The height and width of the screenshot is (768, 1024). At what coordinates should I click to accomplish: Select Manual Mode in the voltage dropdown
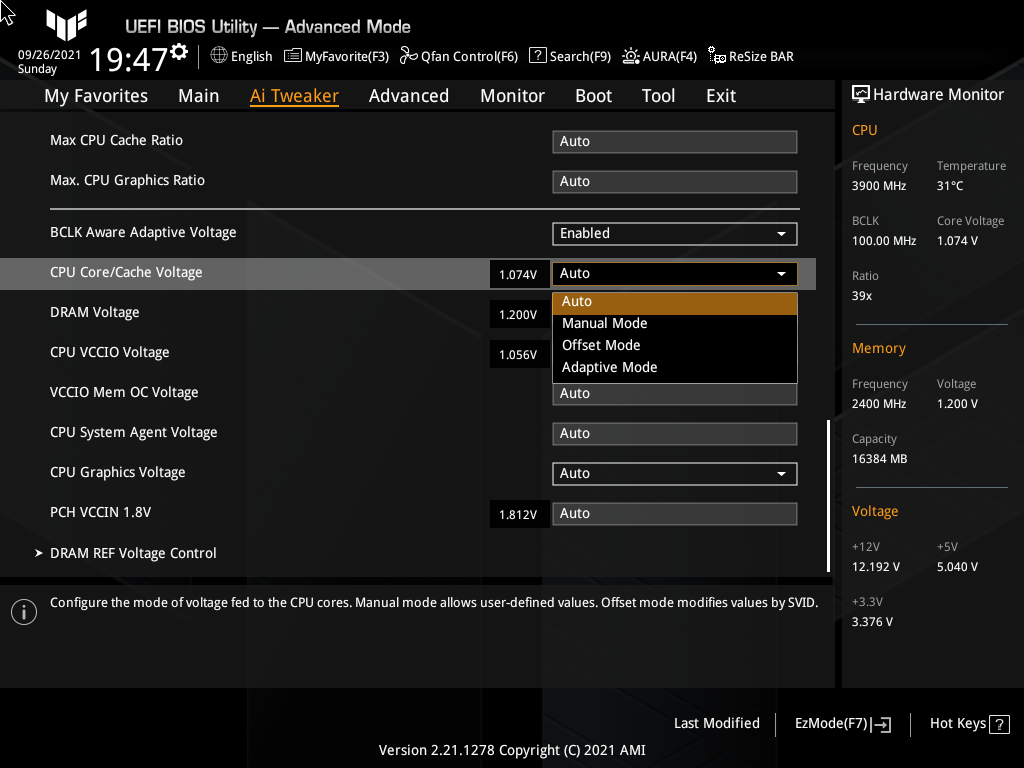[604, 323]
